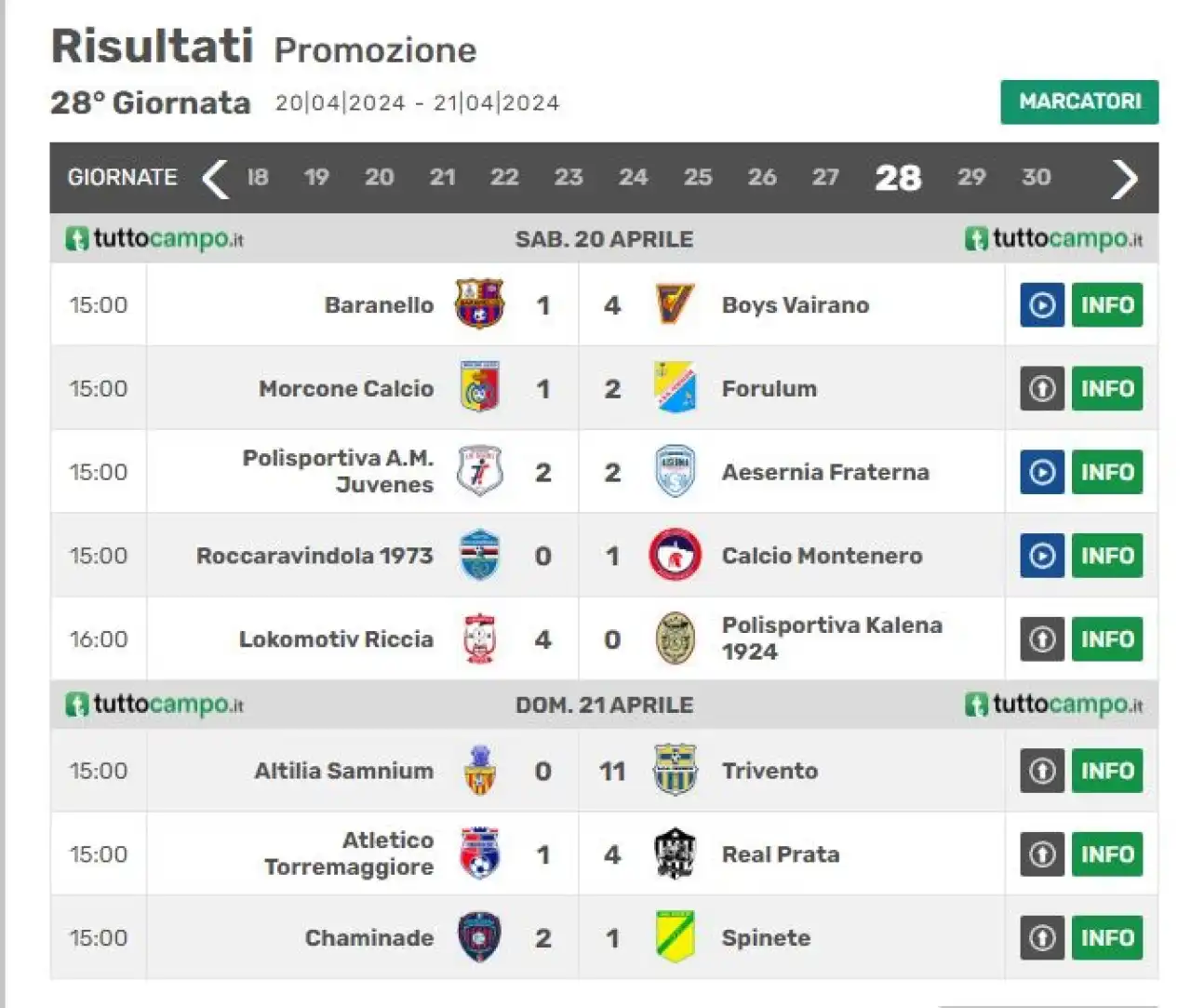This screenshot has height=1008, width=1191.
Task: Open video icon for Baranello match
Action: 1042,304
